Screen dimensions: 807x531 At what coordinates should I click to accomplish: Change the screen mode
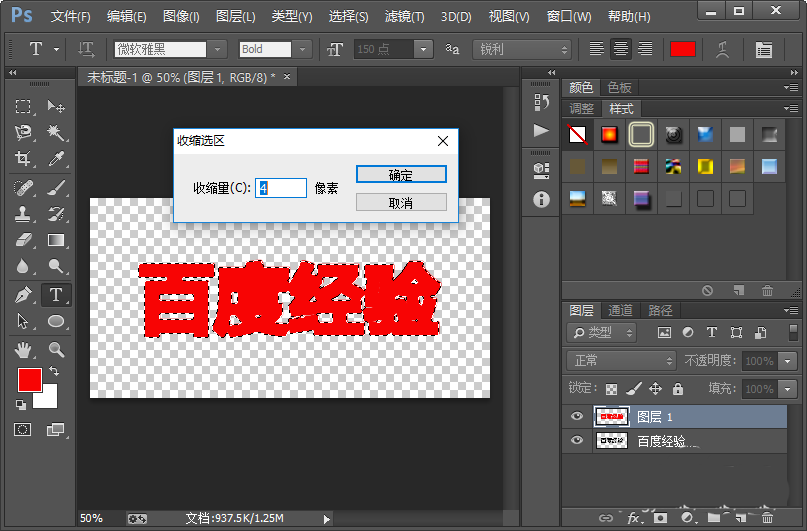[55, 430]
